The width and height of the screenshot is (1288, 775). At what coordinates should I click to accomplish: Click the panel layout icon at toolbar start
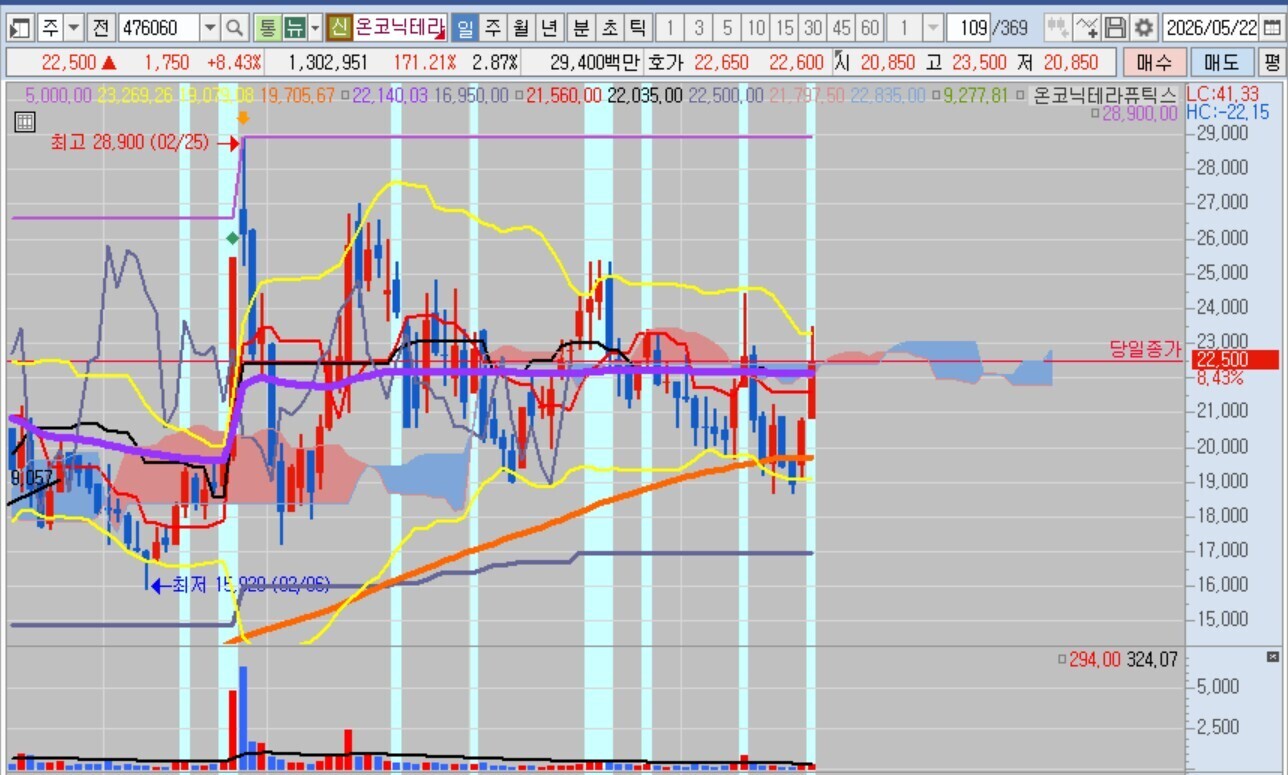click(20, 27)
